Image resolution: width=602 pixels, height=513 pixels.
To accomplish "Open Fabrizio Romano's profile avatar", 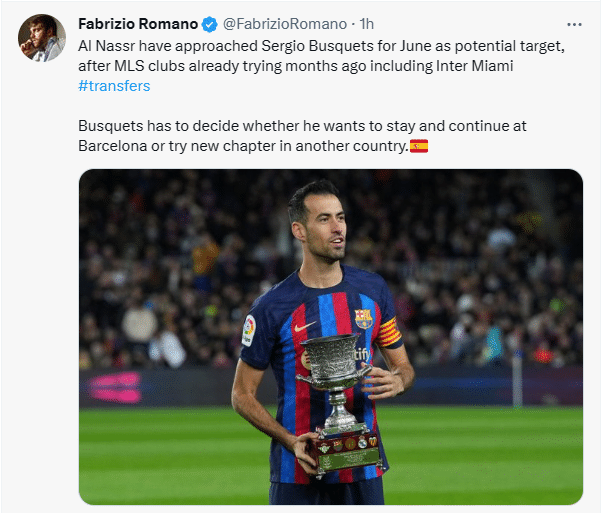I will pos(38,37).
